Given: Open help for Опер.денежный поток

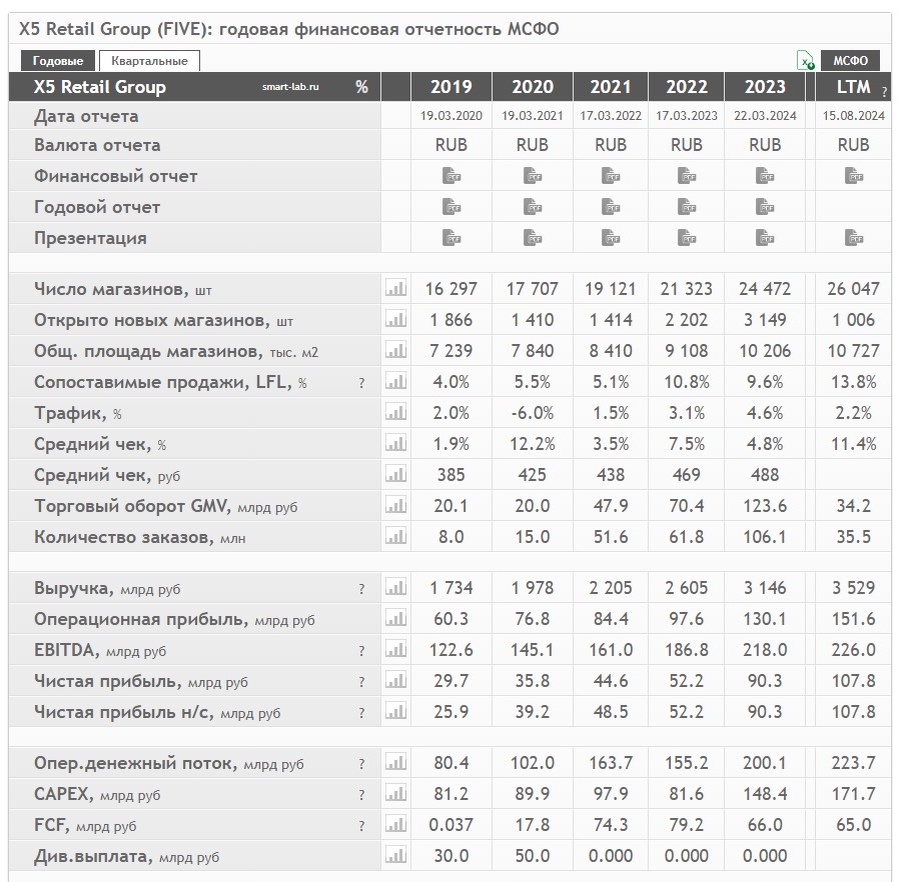Looking at the screenshot, I should coord(362,764).
